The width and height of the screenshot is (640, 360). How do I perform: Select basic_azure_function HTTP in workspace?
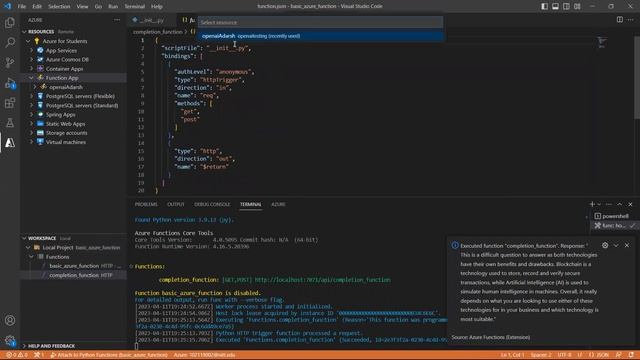coord(73,266)
